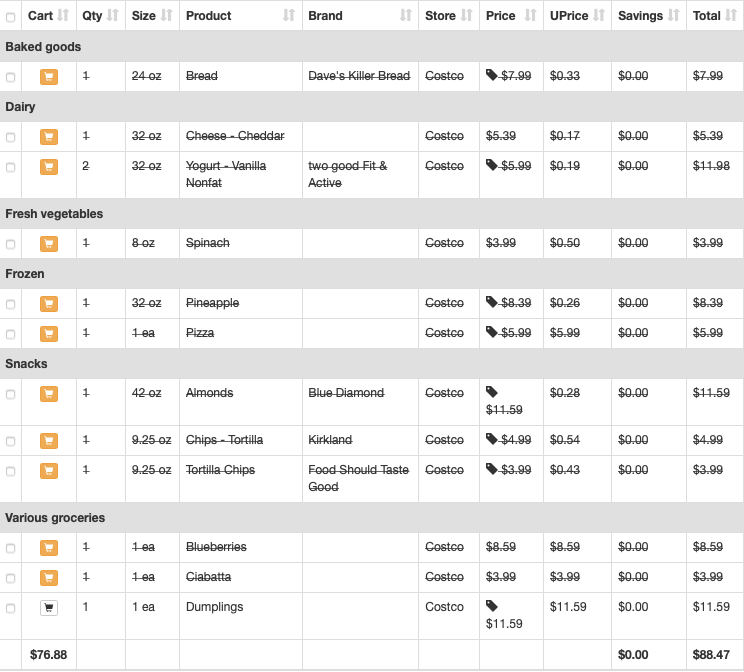This screenshot has height=672, width=744.
Task: Tick the checkbox for Cheese - Cheddar row
Action: coord(10,137)
